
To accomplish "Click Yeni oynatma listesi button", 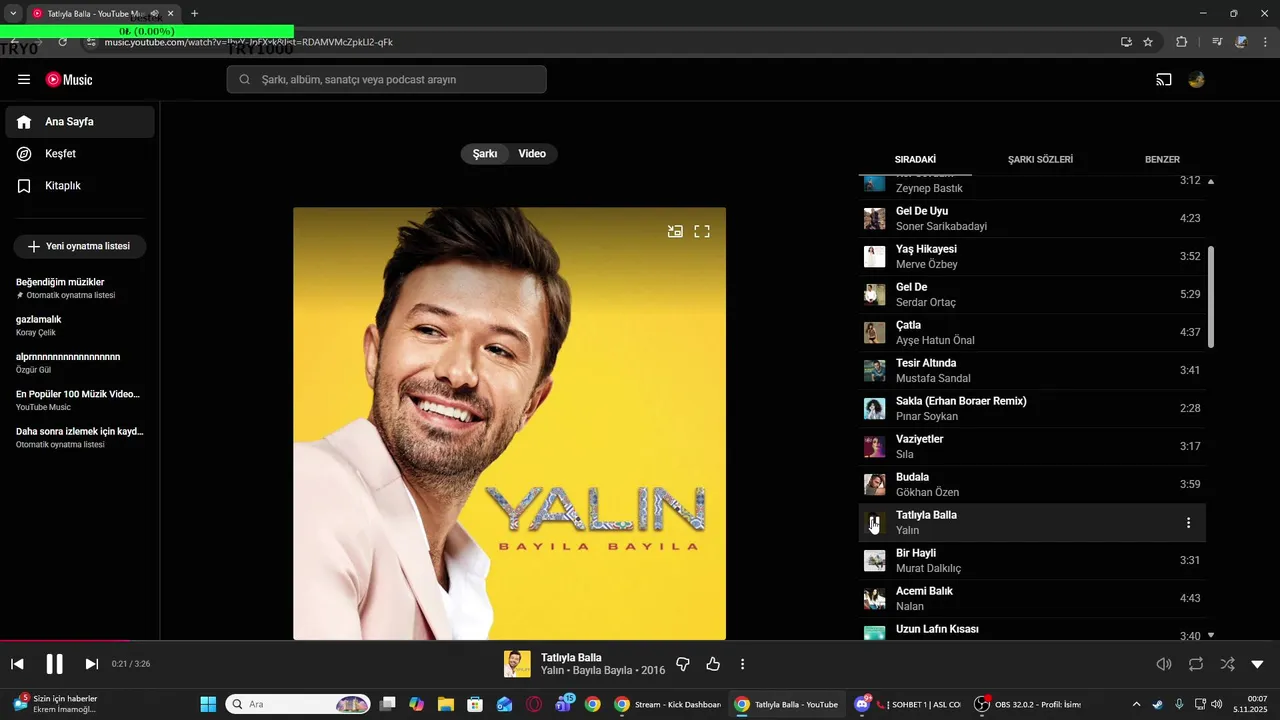I will click(x=80, y=246).
